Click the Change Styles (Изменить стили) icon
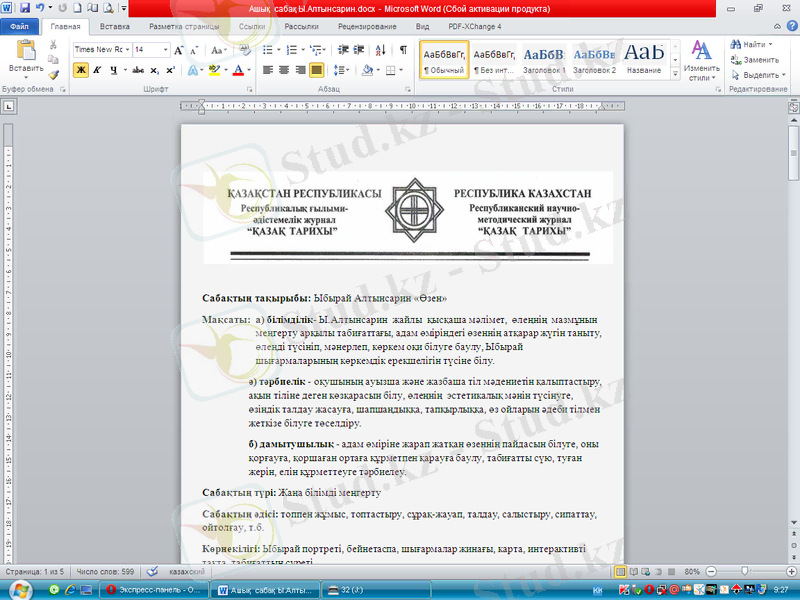Screen dimensions: 800x600 (x=701, y=60)
